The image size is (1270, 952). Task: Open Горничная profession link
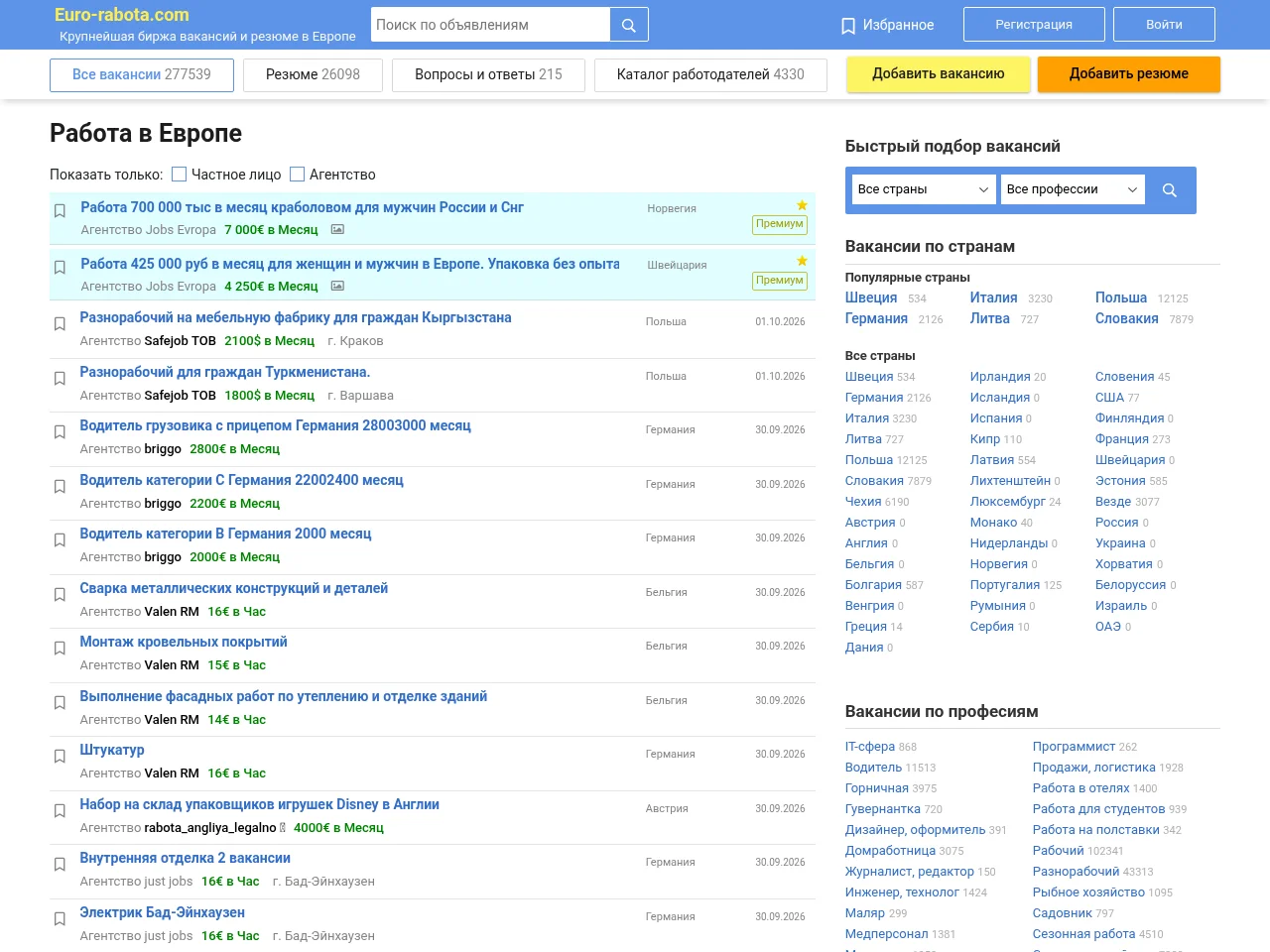pyautogui.click(x=877, y=788)
